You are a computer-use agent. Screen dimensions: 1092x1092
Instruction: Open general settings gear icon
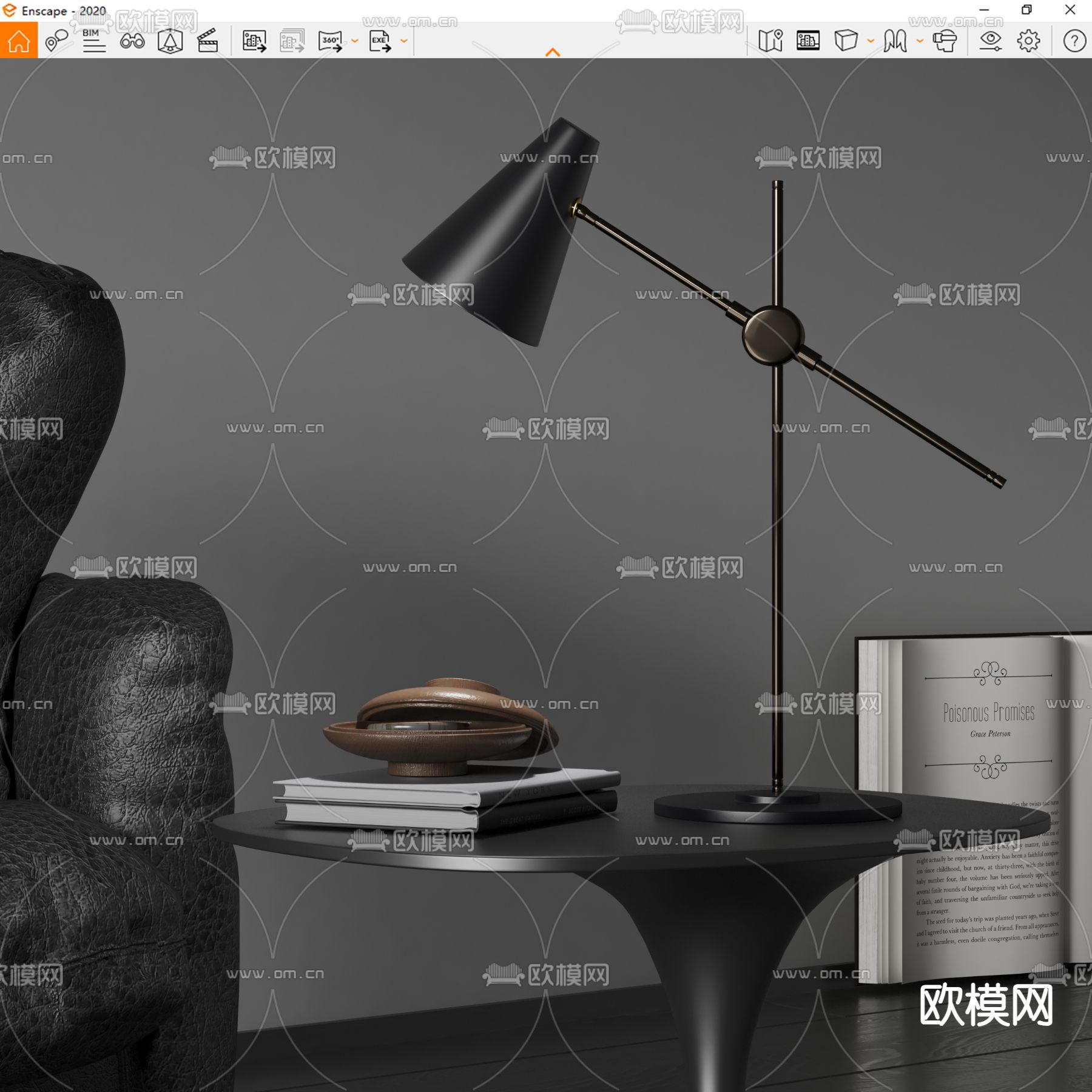(x=1028, y=41)
